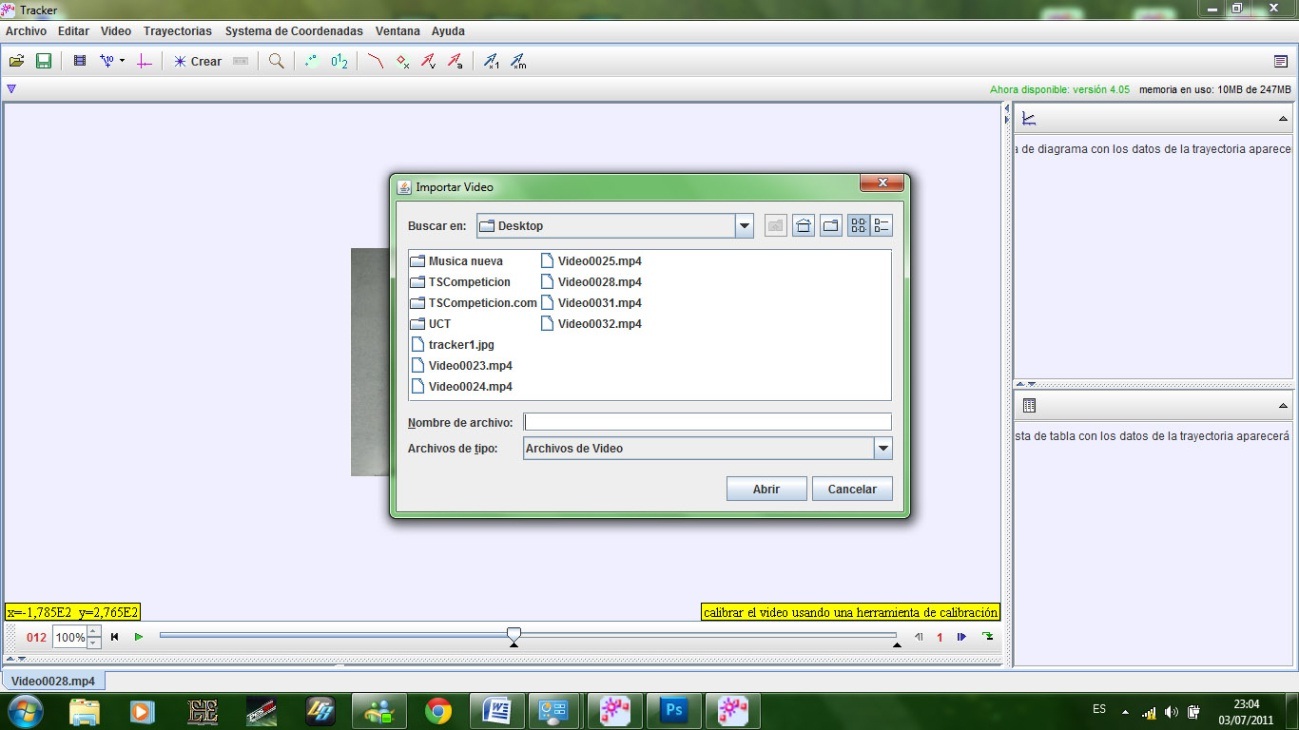This screenshot has height=730, width=1299.
Task: Switch to details view in Importar Video
Action: pyautogui.click(x=879, y=225)
